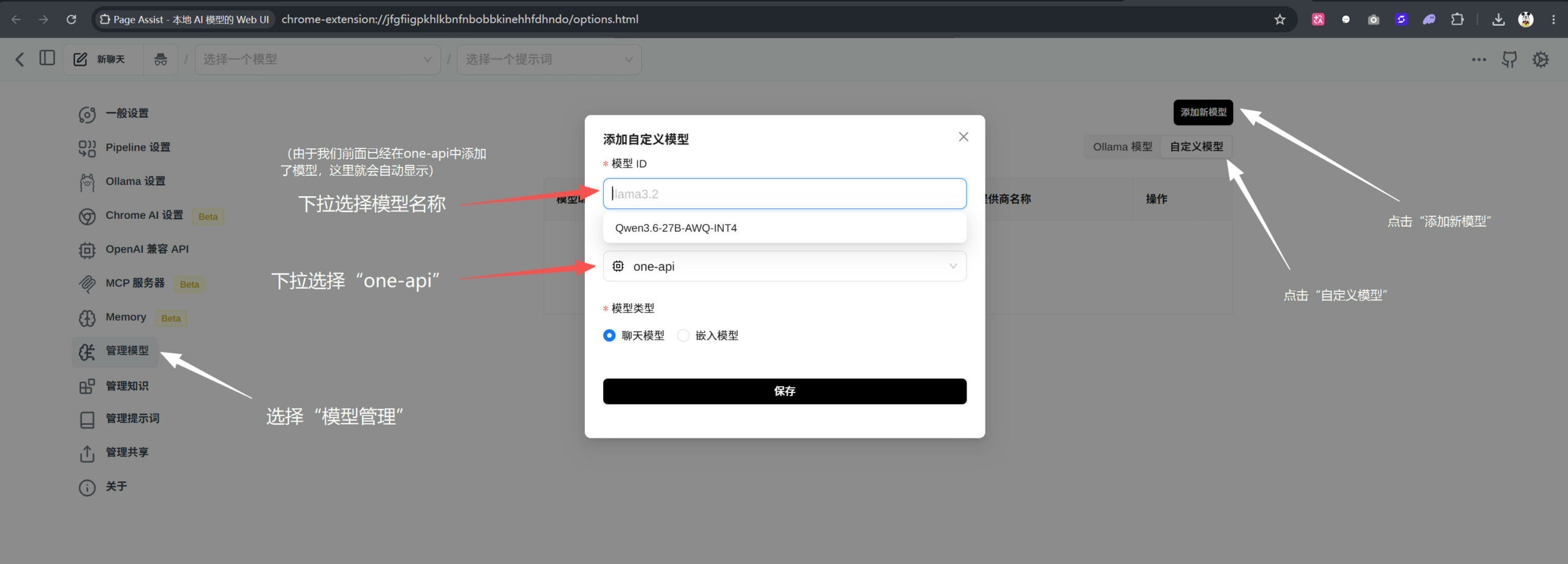The image size is (1568, 564).
Task: Click the 模型 ID input field
Action: (785, 194)
